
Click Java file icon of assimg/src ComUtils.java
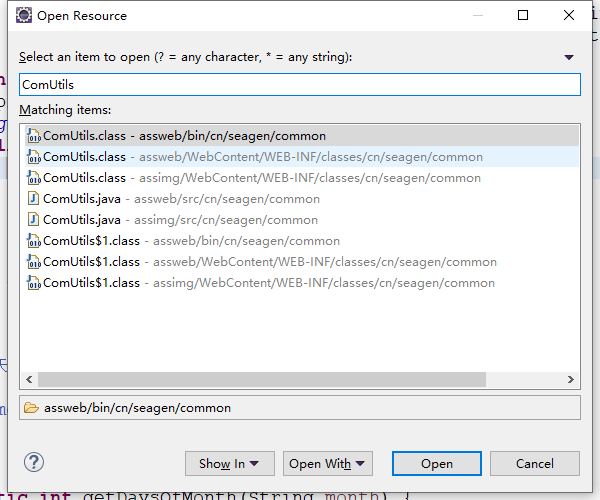[34, 220]
